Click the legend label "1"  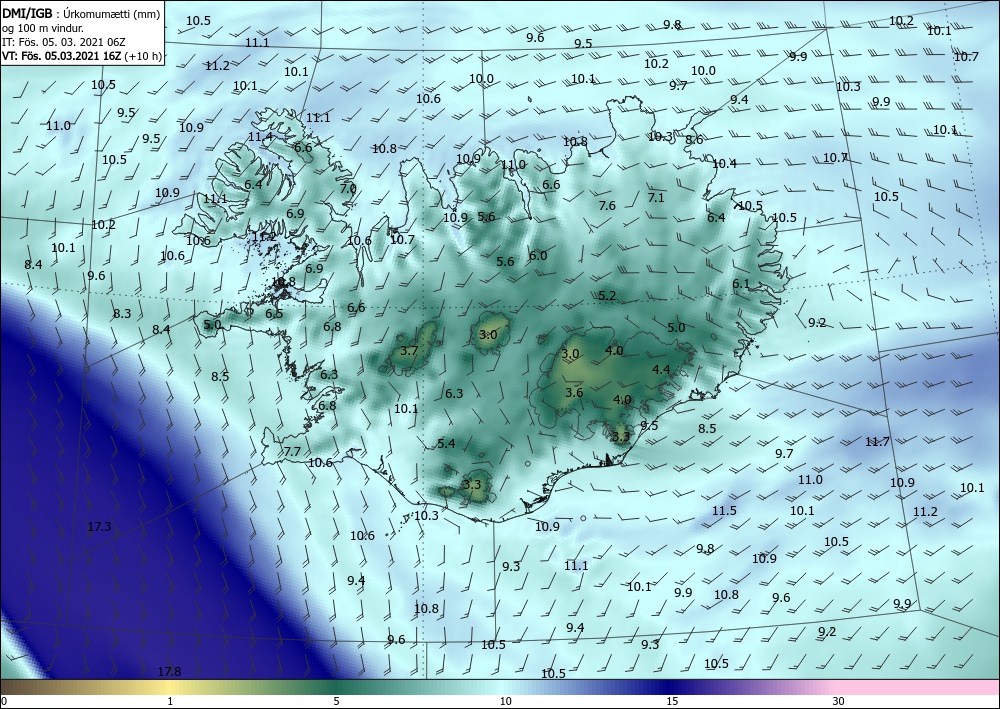(170, 701)
